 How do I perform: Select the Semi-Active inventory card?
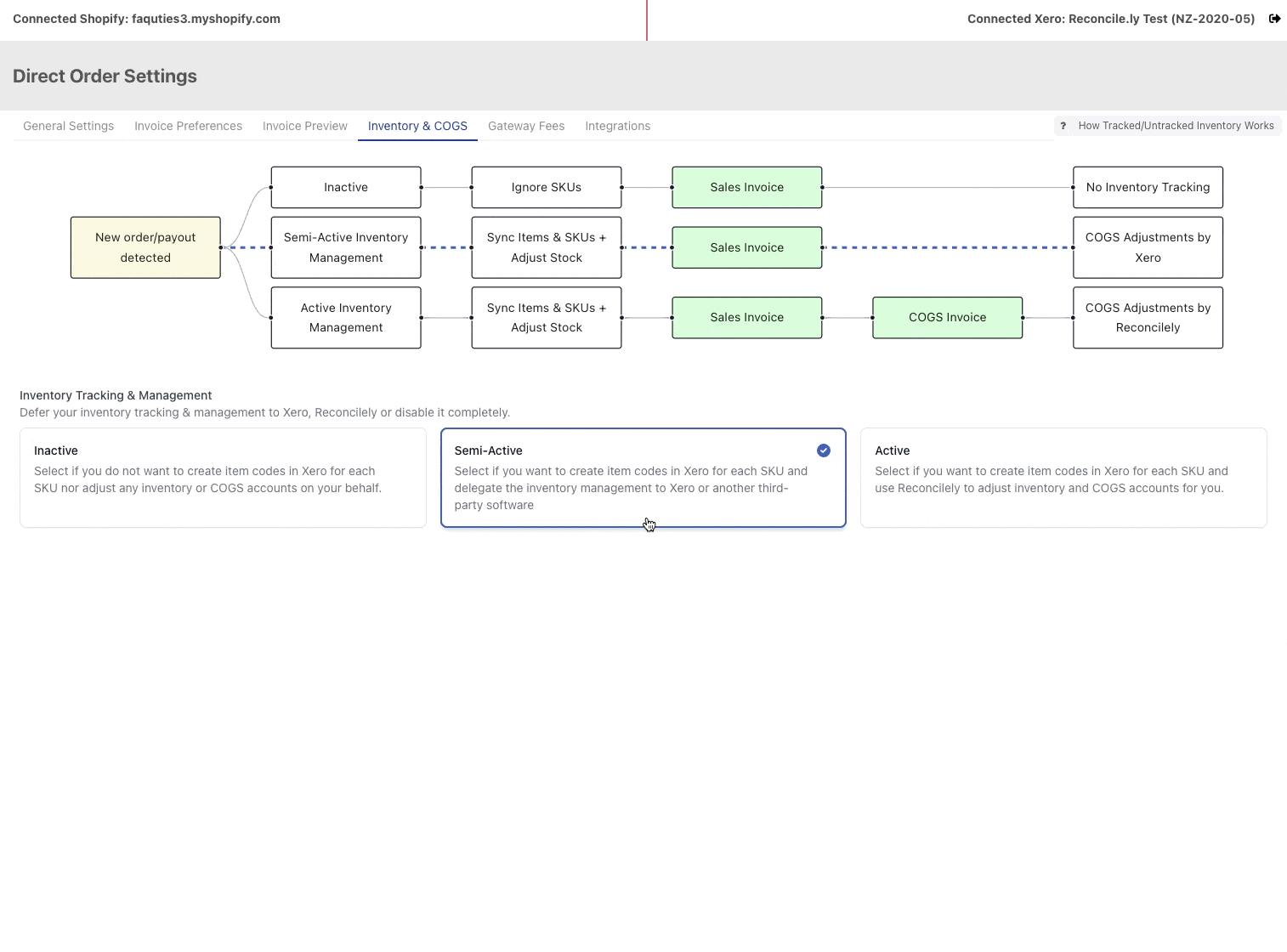643,477
